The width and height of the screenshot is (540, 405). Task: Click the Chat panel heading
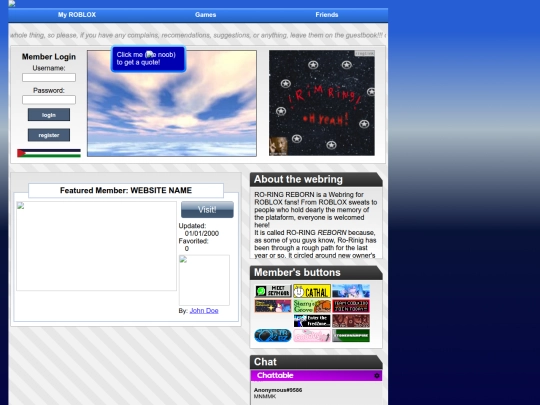click(x=265, y=362)
